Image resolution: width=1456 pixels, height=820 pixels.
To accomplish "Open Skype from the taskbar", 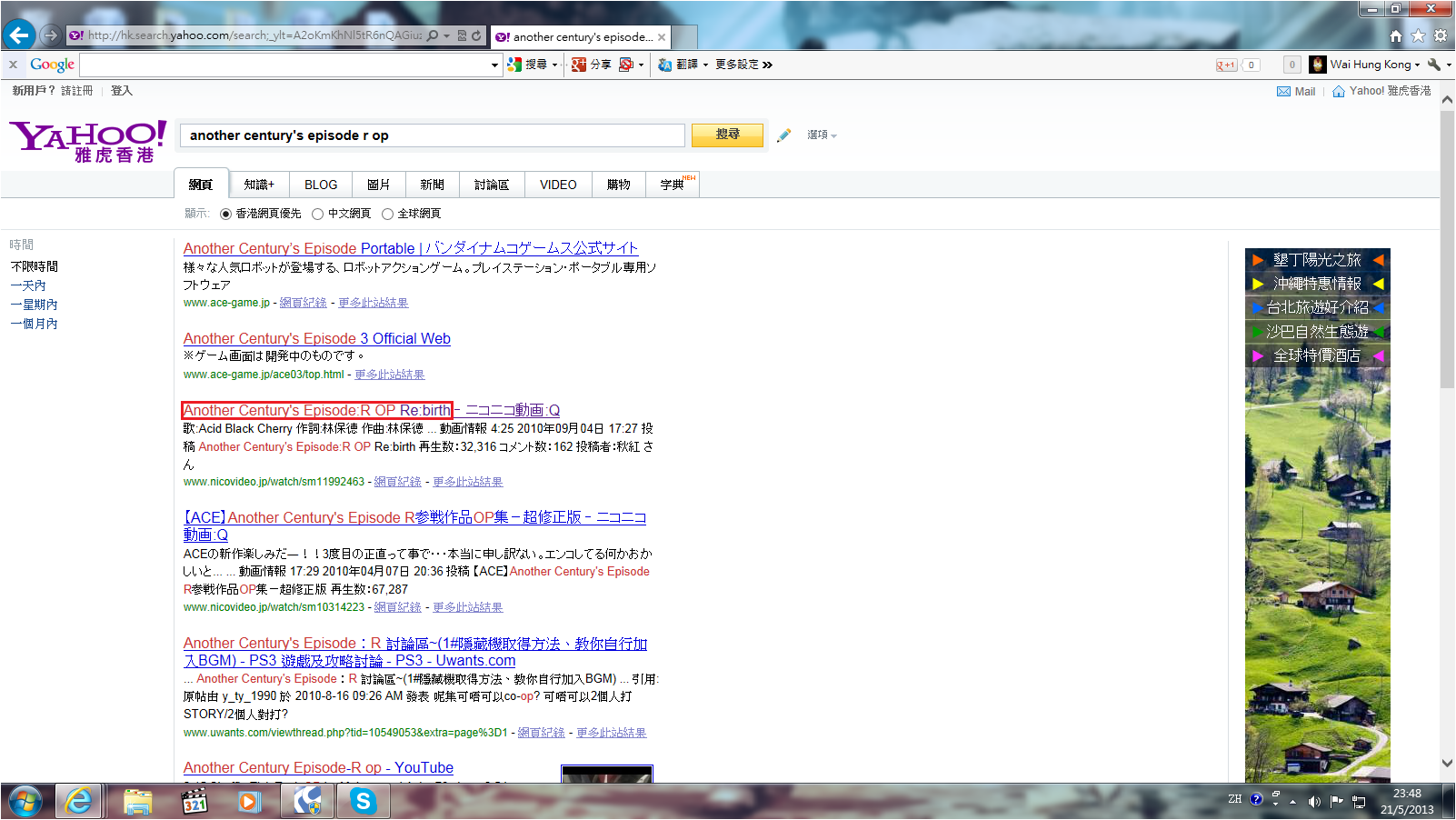I will point(364,801).
